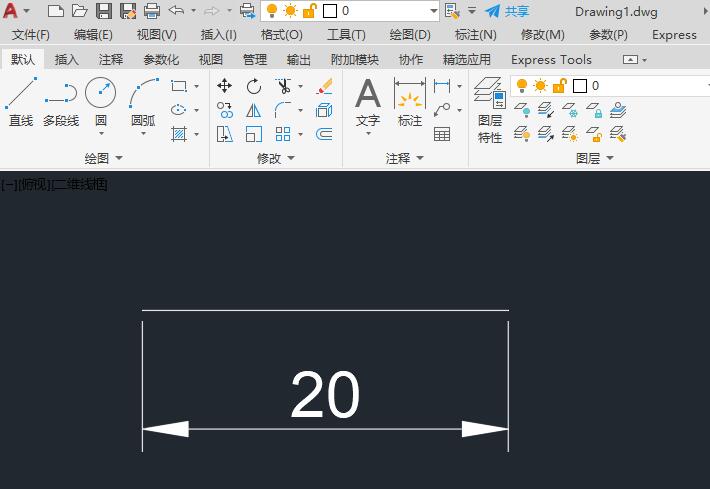Open a file from quick access toolbar
Viewport: 710px width, 489px height.
pyautogui.click(x=80, y=10)
